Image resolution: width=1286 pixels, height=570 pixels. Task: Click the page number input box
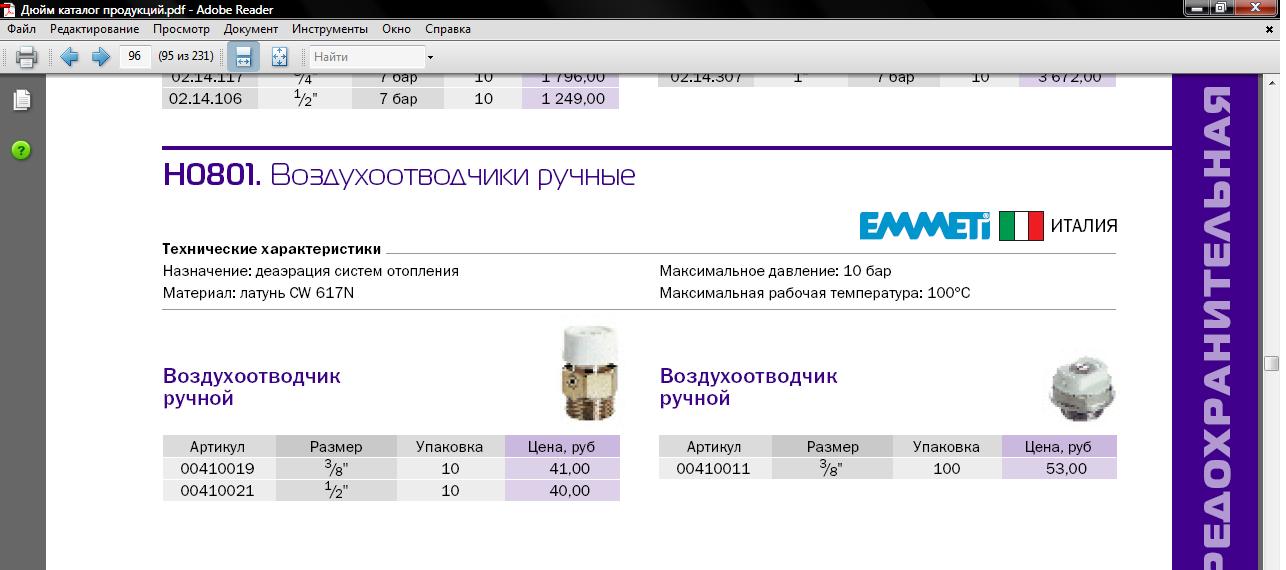(x=134, y=57)
